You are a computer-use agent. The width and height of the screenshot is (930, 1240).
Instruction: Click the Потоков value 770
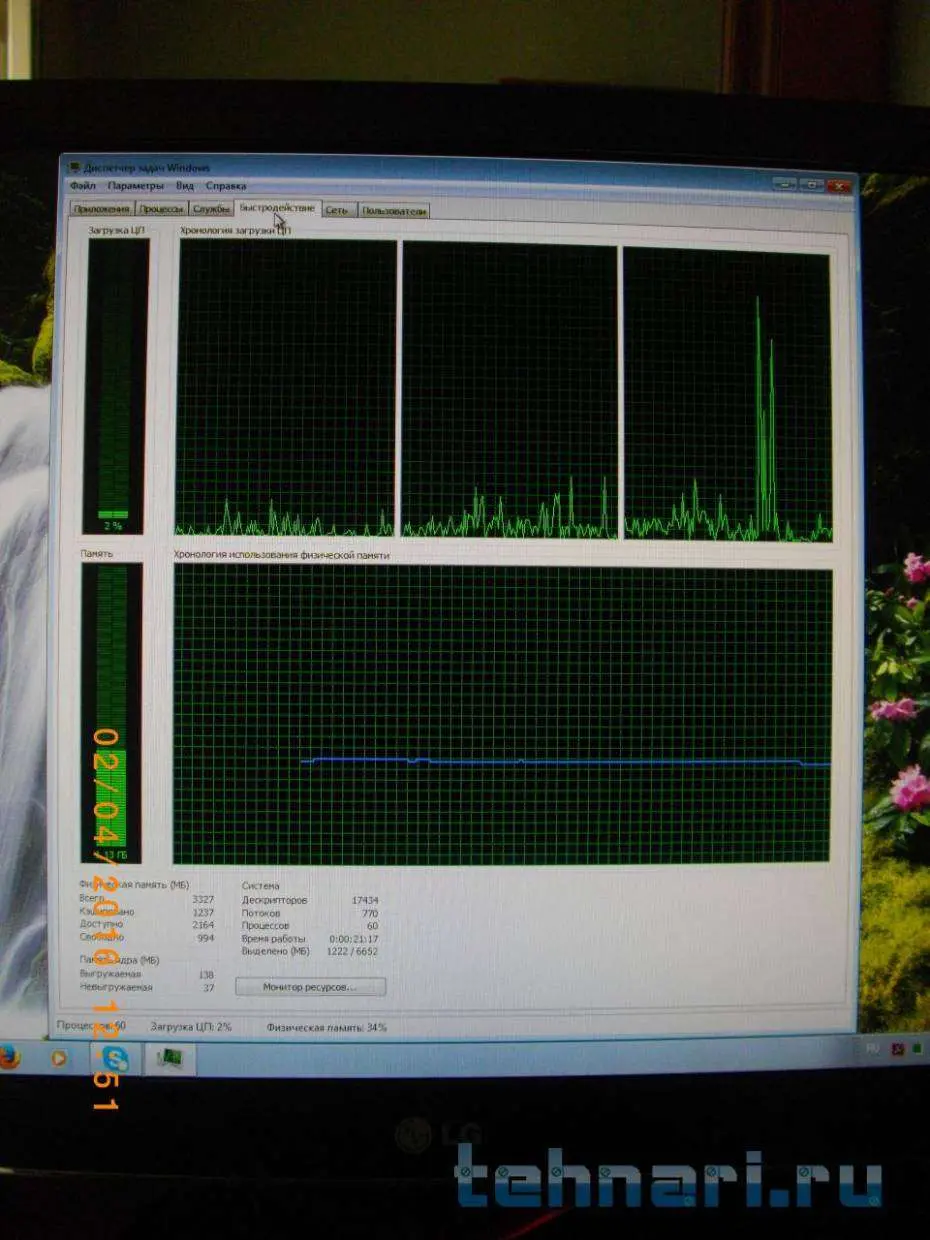tap(368, 913)
